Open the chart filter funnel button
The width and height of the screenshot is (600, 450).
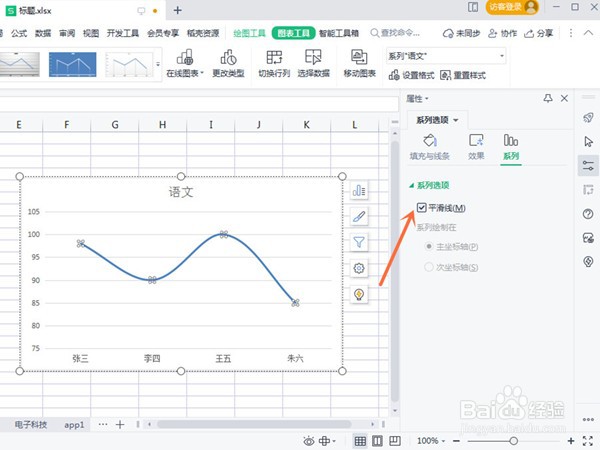[359, 242]
